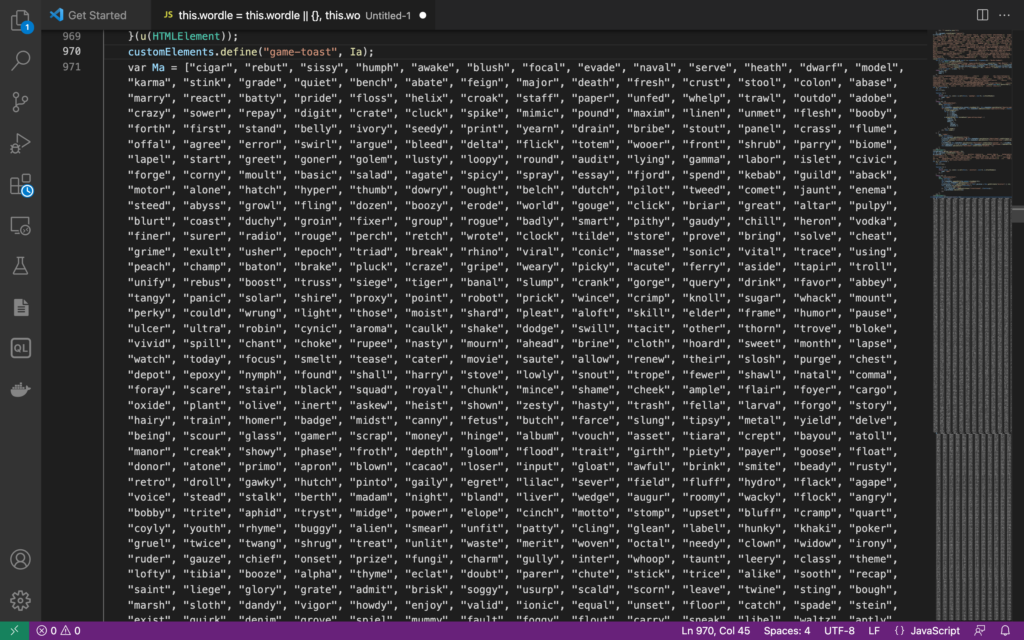The height and width of the screenshot is (640, 1024).
Task: Open the Run and Debug view
Action: (20, 143)
